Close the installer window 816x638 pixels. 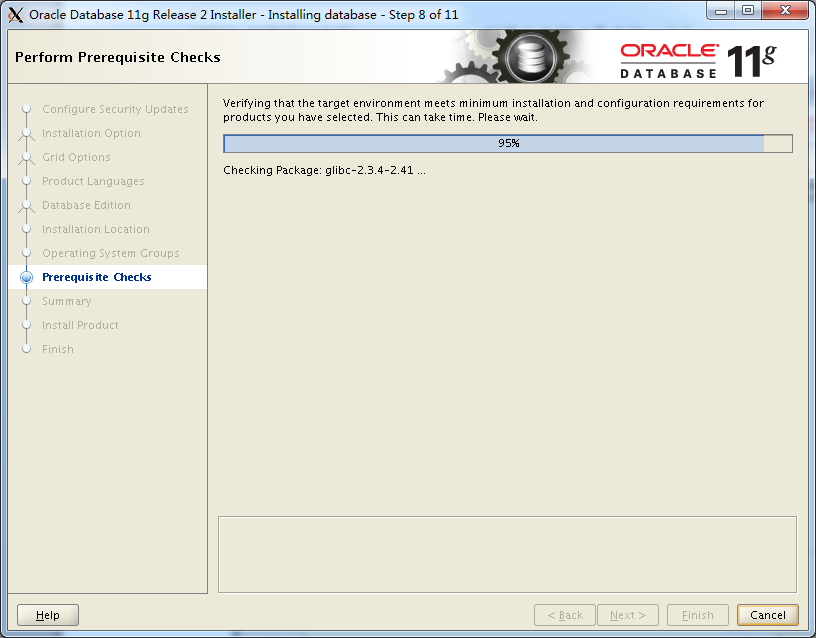pyautogui.click(x=785, y=11)
